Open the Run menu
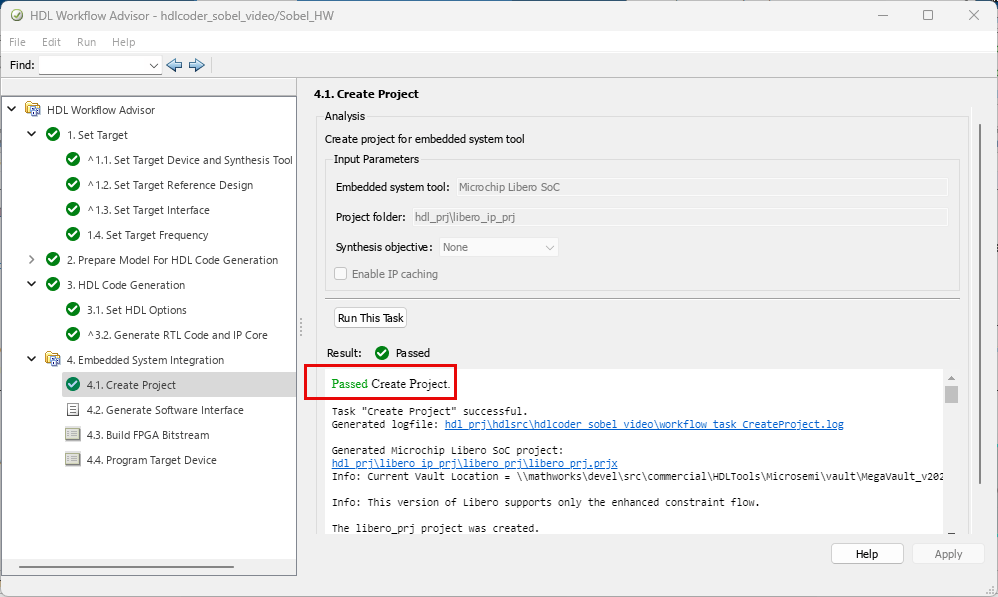 86,42
